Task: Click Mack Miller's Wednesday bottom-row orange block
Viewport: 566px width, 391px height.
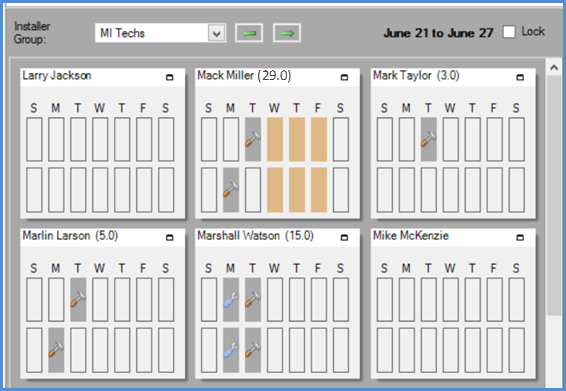Action: pos(275,190)
